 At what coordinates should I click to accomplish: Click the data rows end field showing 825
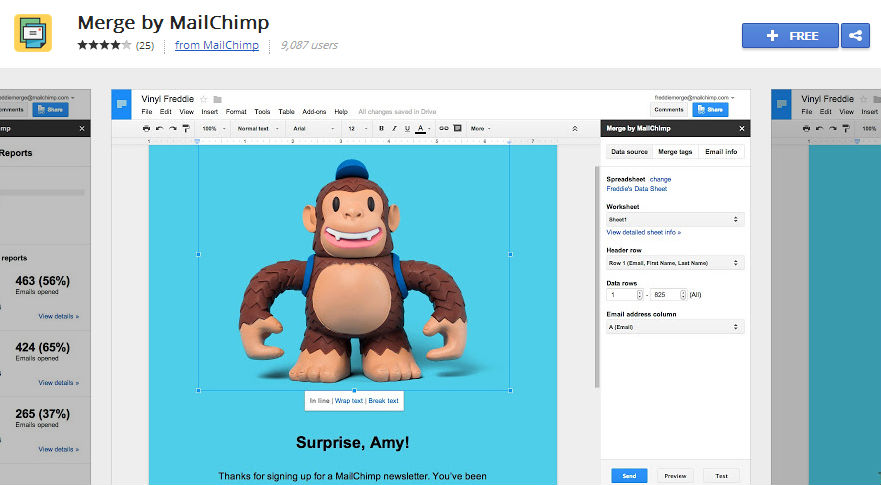pyautogui.click(x=669, y=294)
